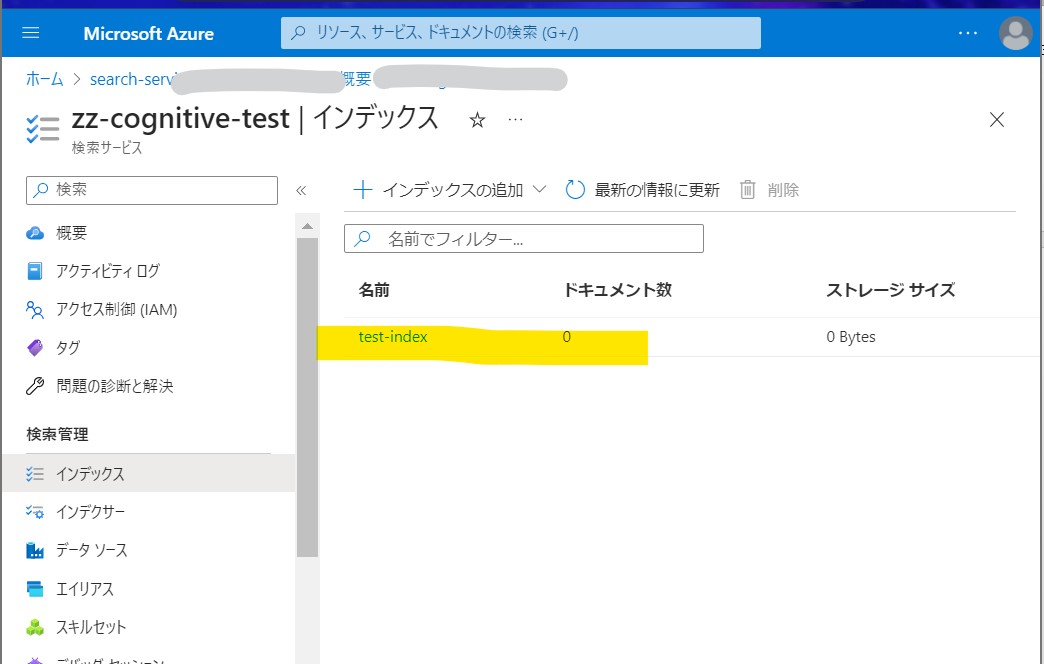Click the diagnose wrench icon
Viewport: 1044px width, 664px height.
click(x=35, y=386)
